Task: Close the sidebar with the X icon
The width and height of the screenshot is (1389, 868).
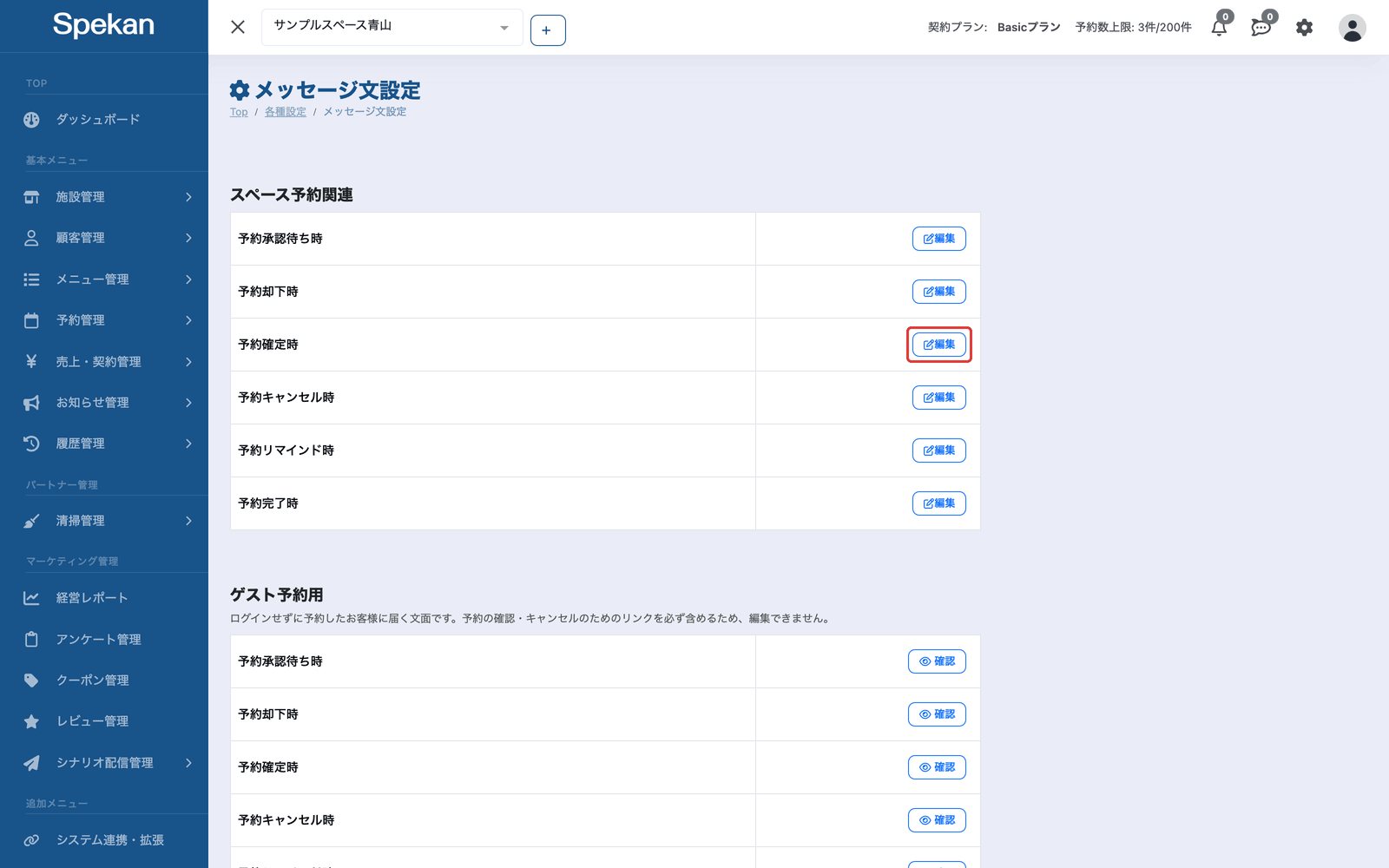Action: [x=238, y=27]
